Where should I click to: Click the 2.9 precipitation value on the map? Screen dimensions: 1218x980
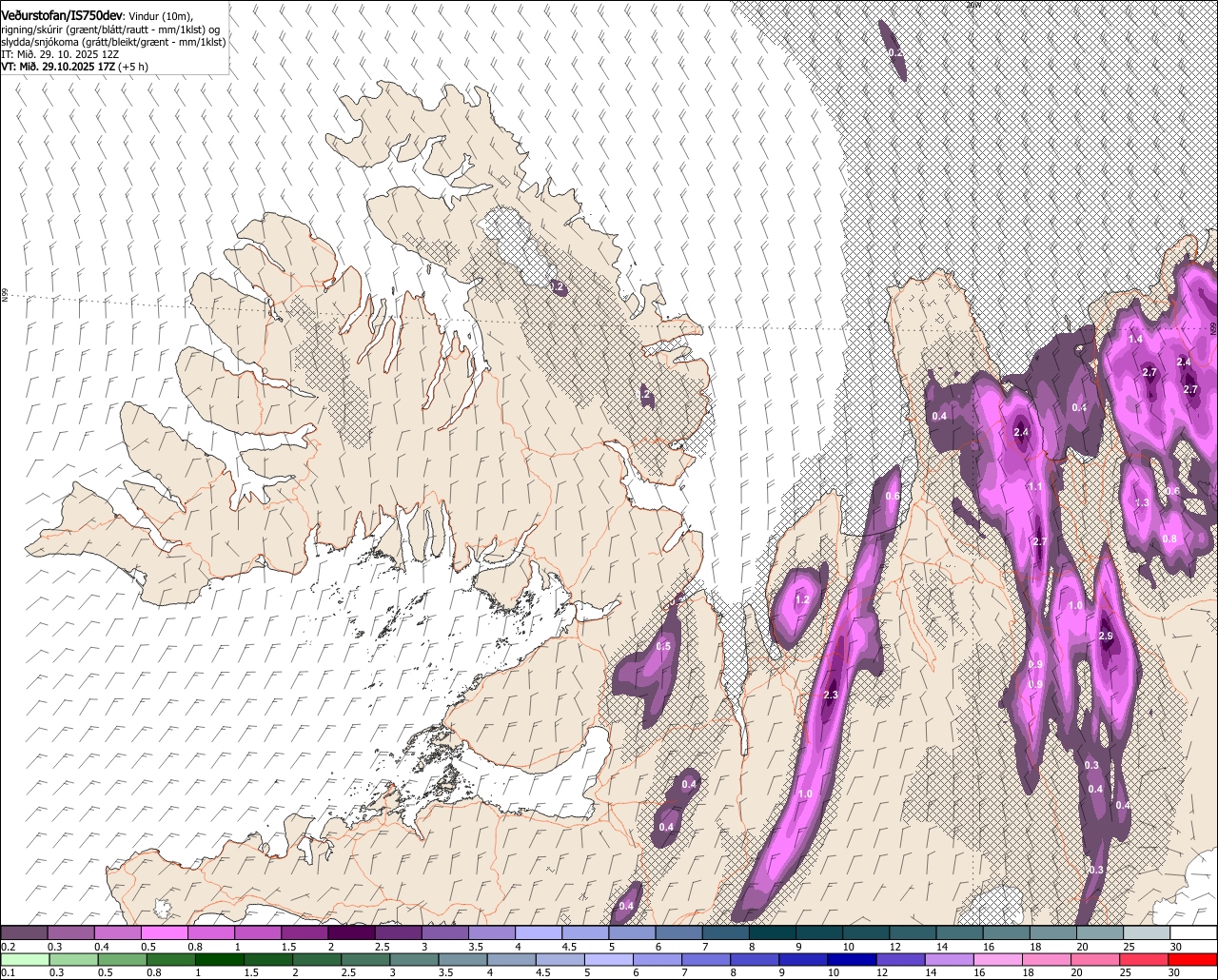[1105, 636]
